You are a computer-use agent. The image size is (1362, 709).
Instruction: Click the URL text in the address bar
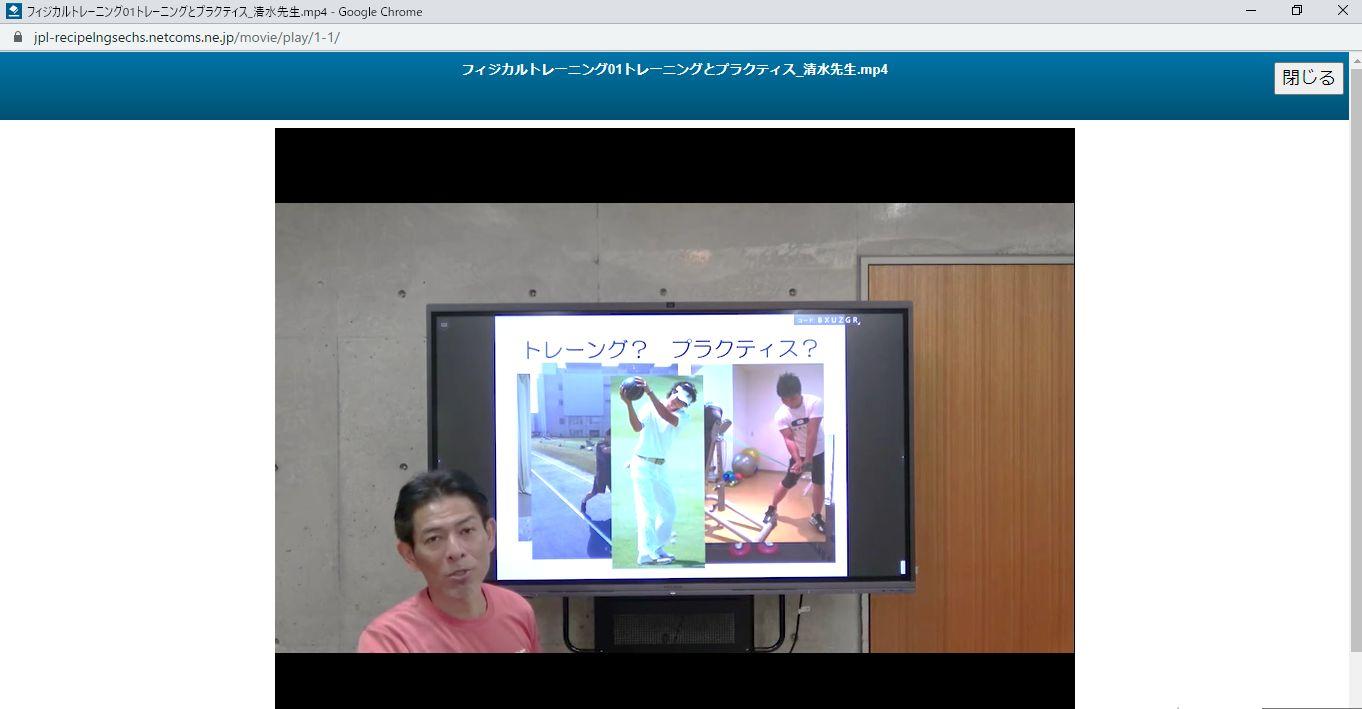pos(186,37)
